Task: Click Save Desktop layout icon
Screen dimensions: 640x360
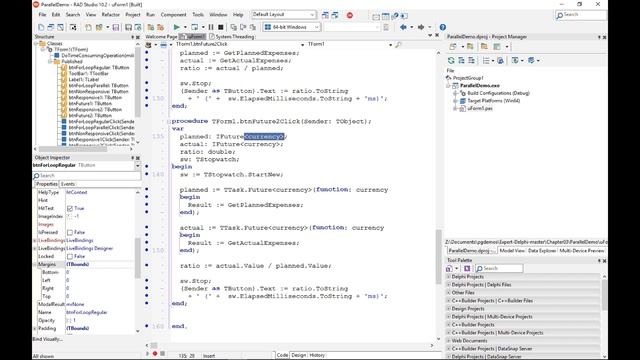Action: click(325, 15)
